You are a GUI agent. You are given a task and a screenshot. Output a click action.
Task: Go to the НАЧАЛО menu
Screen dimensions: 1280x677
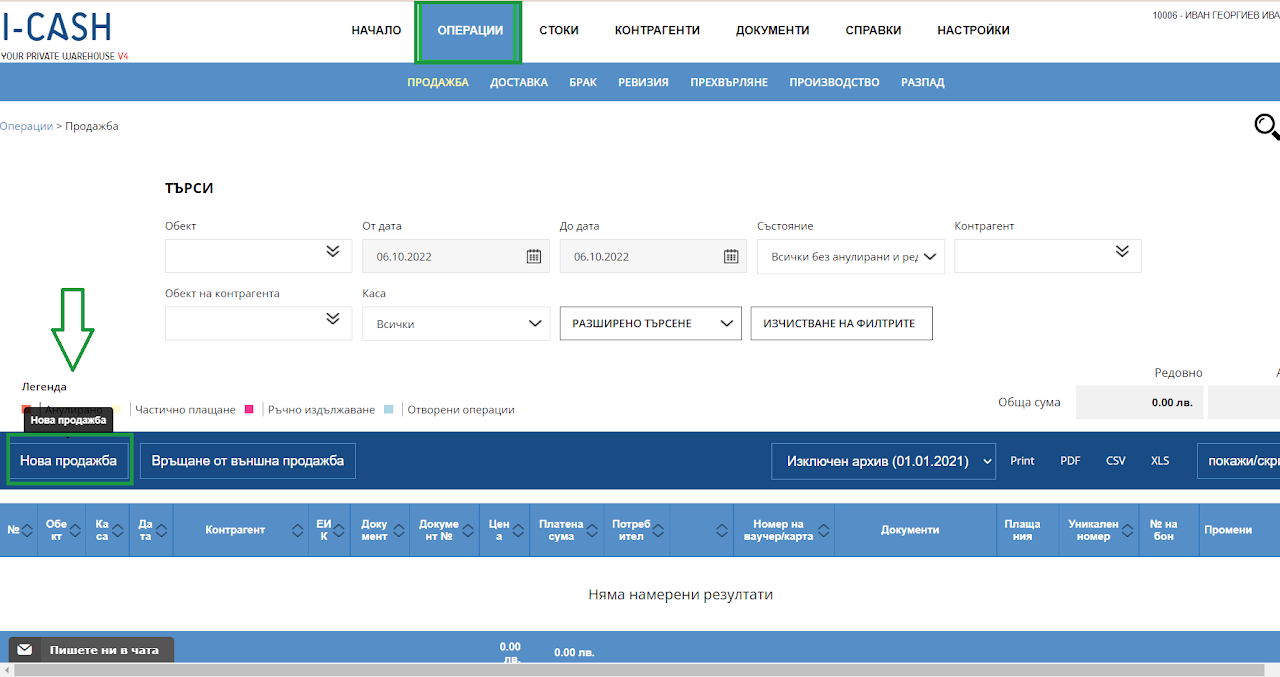pyautogui.click(x=376, y=30)
